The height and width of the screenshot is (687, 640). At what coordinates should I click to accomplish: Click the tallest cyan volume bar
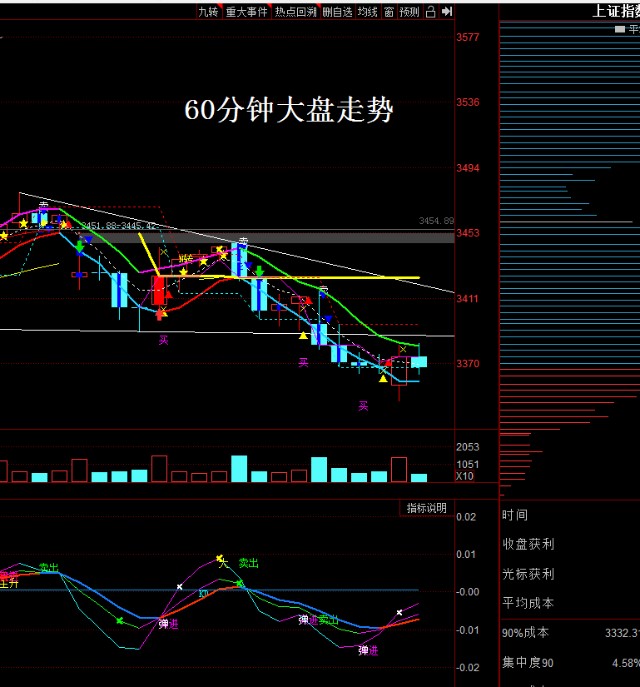(239, 468)
